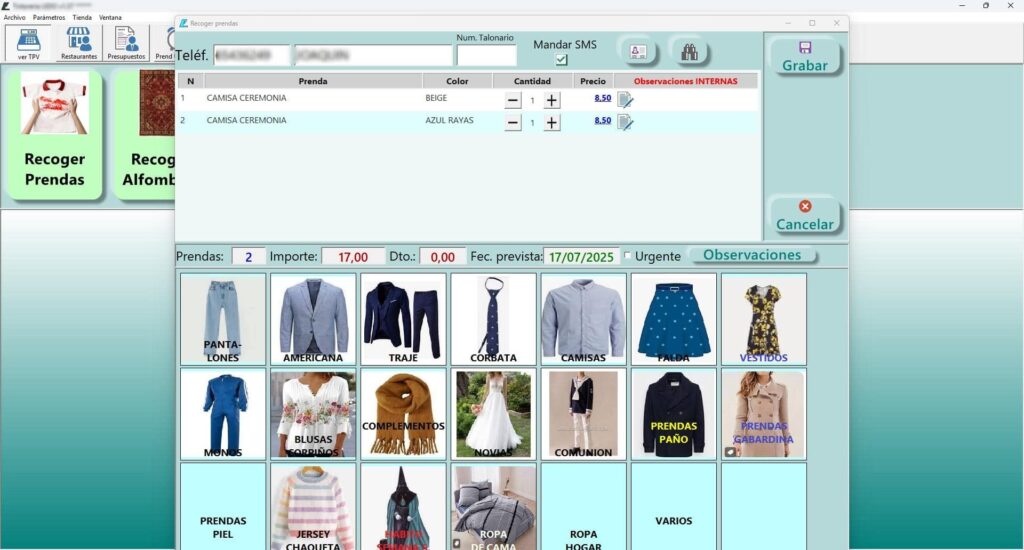1024x550 pixels.
Task: Open the customer card icon button
Action: (637, 51)
